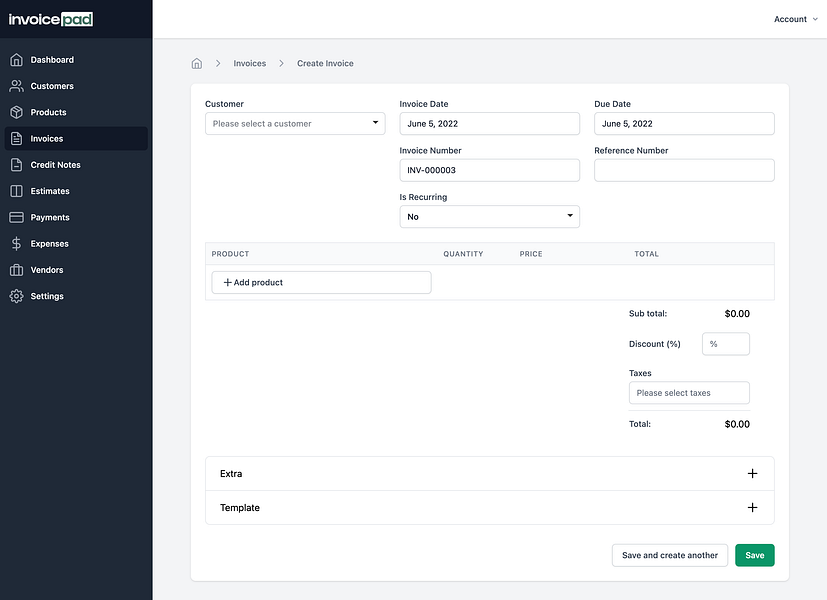The image size is (827, 600).
Task: Expand the Extra section
Action: tap(489, 473)
